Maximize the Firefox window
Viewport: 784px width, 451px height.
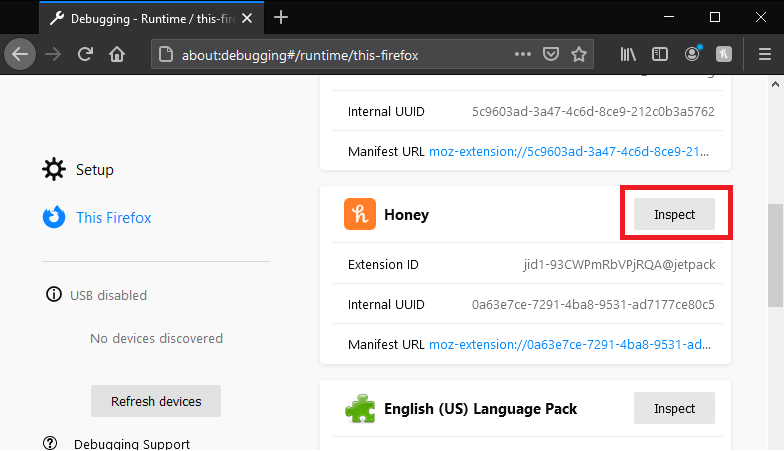pyautogui.click(x=715, y=17)
